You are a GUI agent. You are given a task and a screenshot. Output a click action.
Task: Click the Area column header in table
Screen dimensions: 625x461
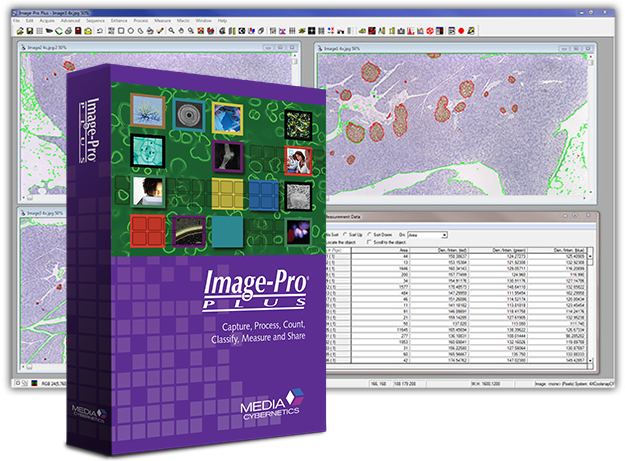point(380,250)
